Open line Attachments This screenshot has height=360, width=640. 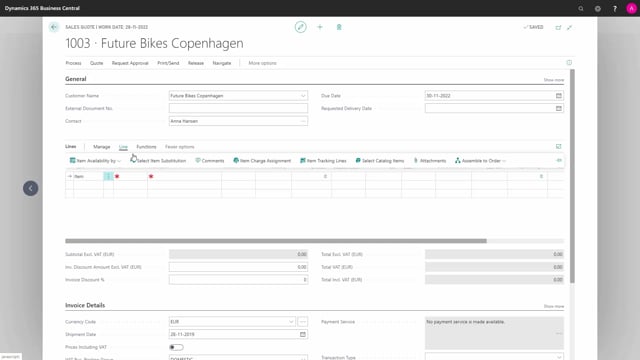pos(430,161)
